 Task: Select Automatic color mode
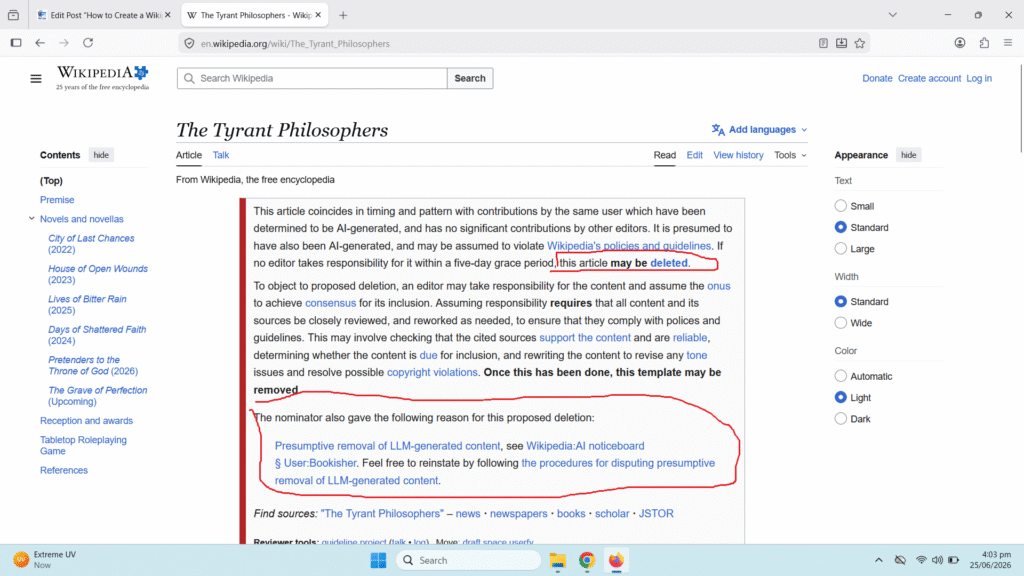click(x=840, y=376)
